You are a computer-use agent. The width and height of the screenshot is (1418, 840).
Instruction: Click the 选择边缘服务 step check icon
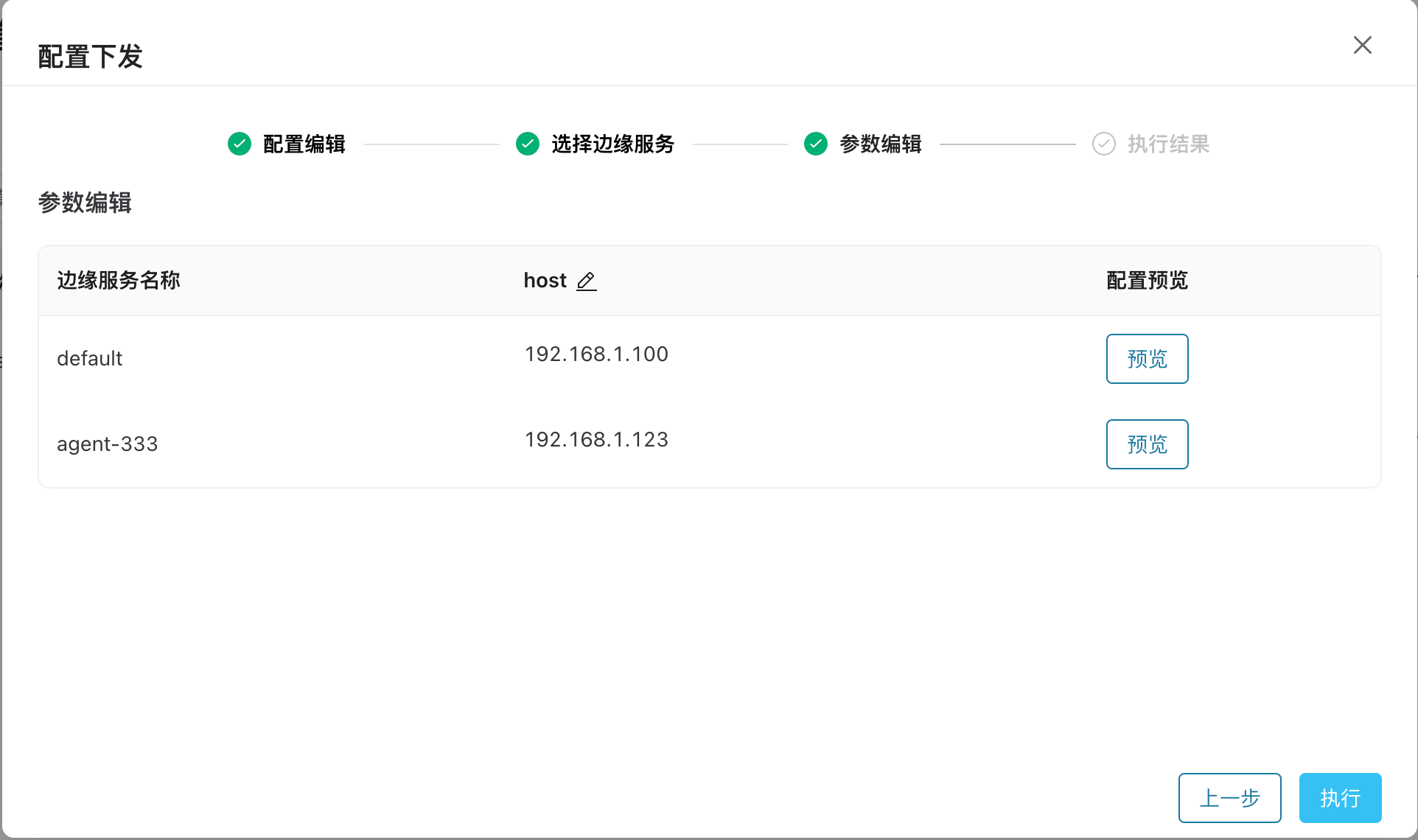[x=528, y=144]
